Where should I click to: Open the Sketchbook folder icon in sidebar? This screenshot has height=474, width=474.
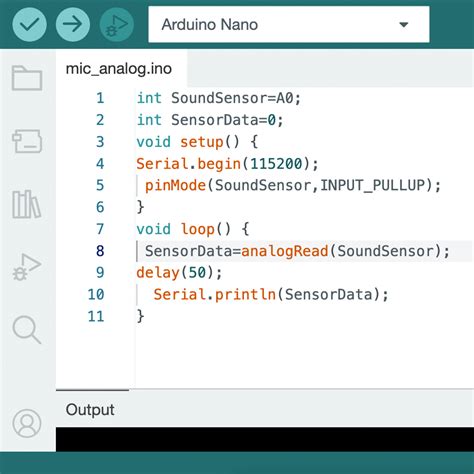(x=27, y=78)
